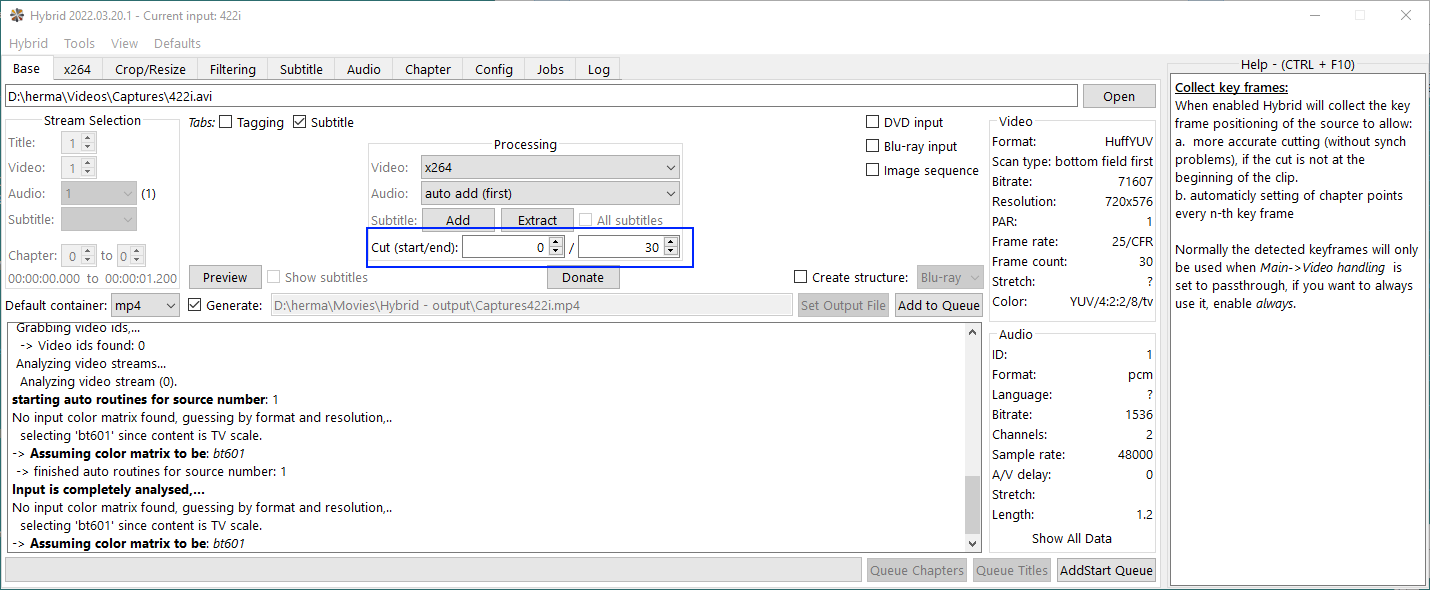This screenshot has width=1430, height=590.
Task: View the Jobs tab
Action: click(550, 69)
